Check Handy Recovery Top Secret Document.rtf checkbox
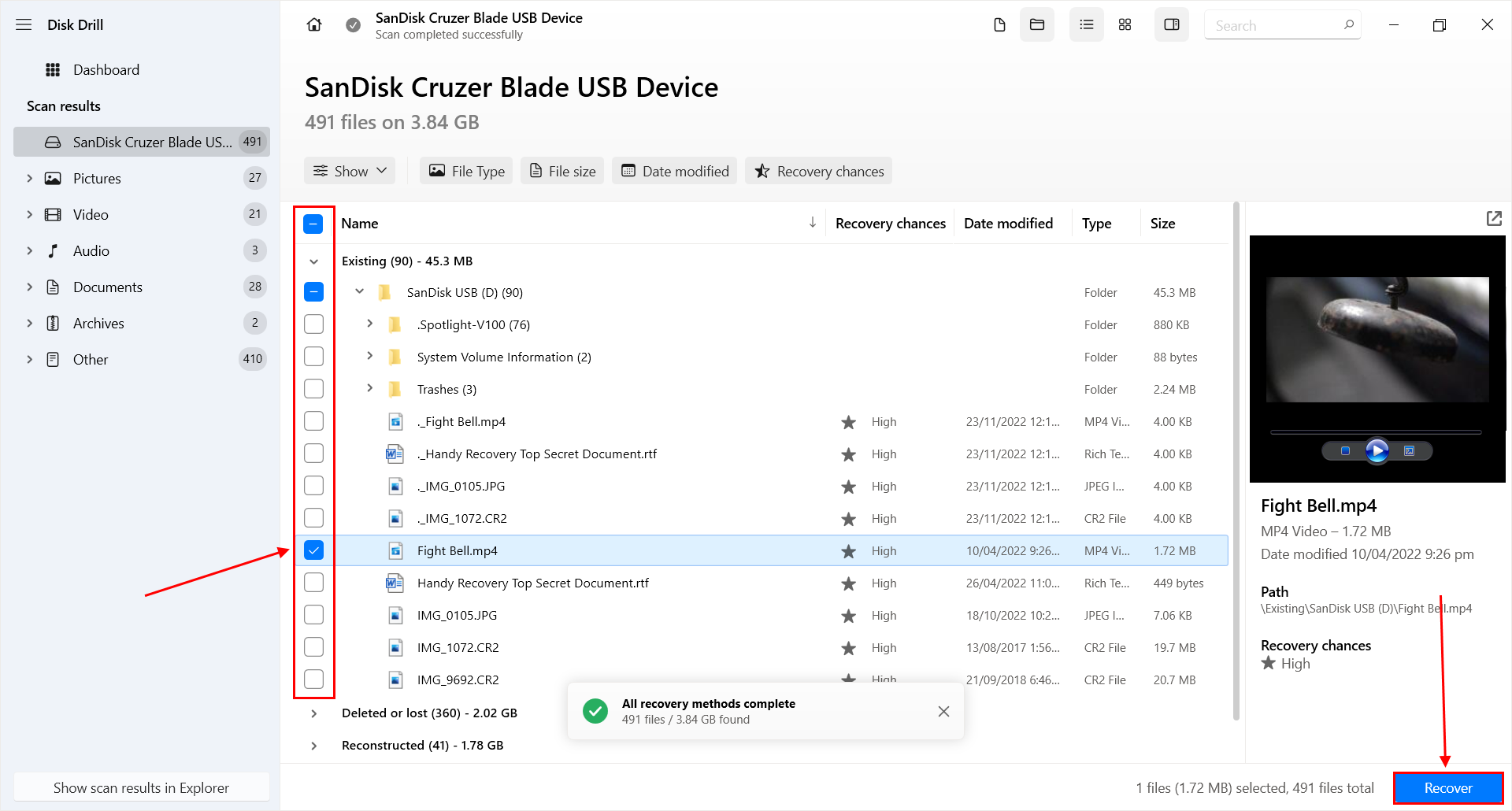This screenshot has width=1512, height=811. click(313, 583)
